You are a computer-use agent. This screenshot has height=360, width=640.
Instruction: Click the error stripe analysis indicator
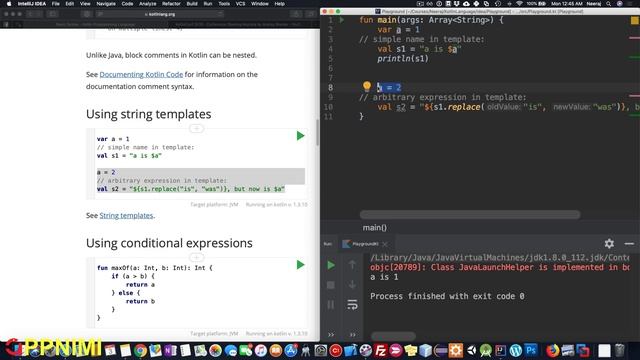pos(634,20)
